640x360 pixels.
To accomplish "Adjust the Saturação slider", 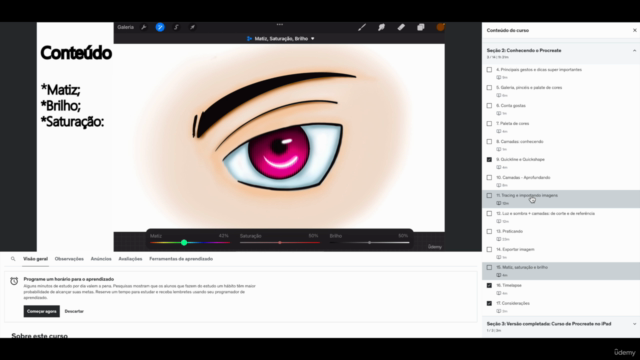I will (x=280, y=242).
